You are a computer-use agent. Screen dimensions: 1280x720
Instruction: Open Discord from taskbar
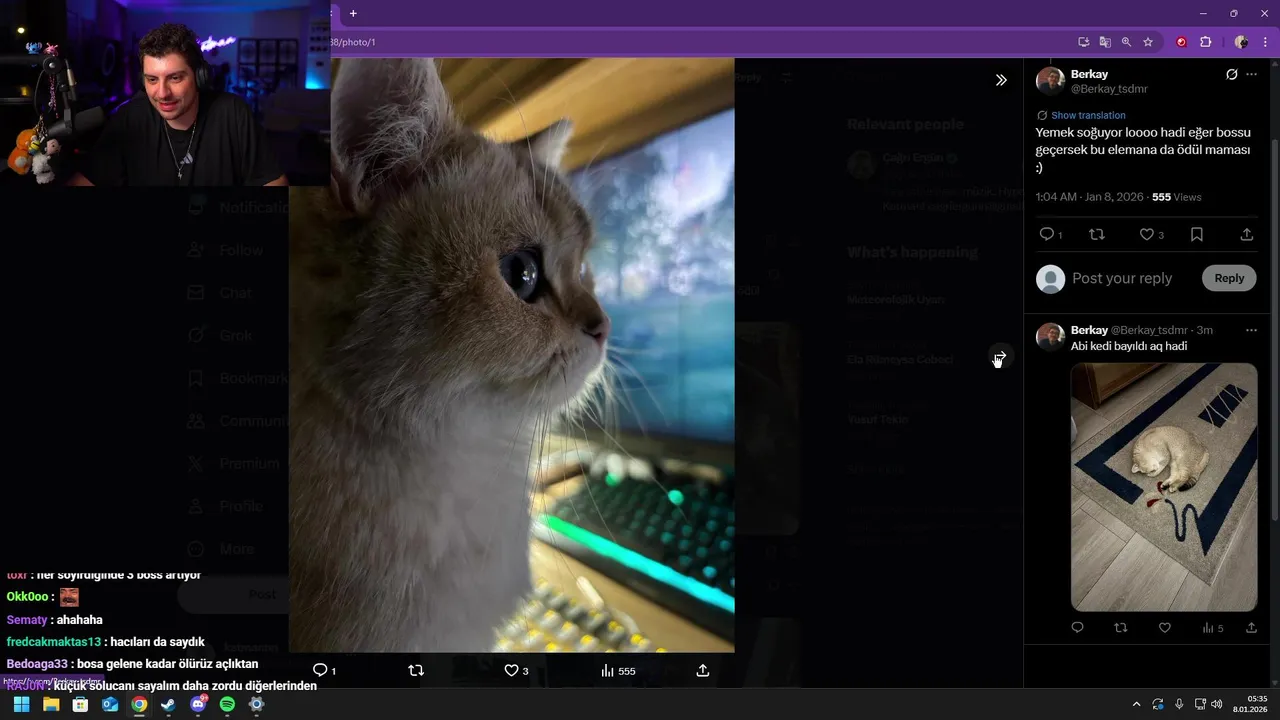tap(198, 704)
